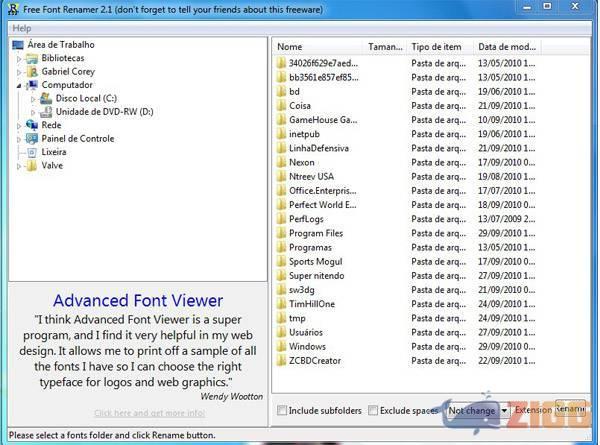Enable the Include subfolders checkbox

282,410
